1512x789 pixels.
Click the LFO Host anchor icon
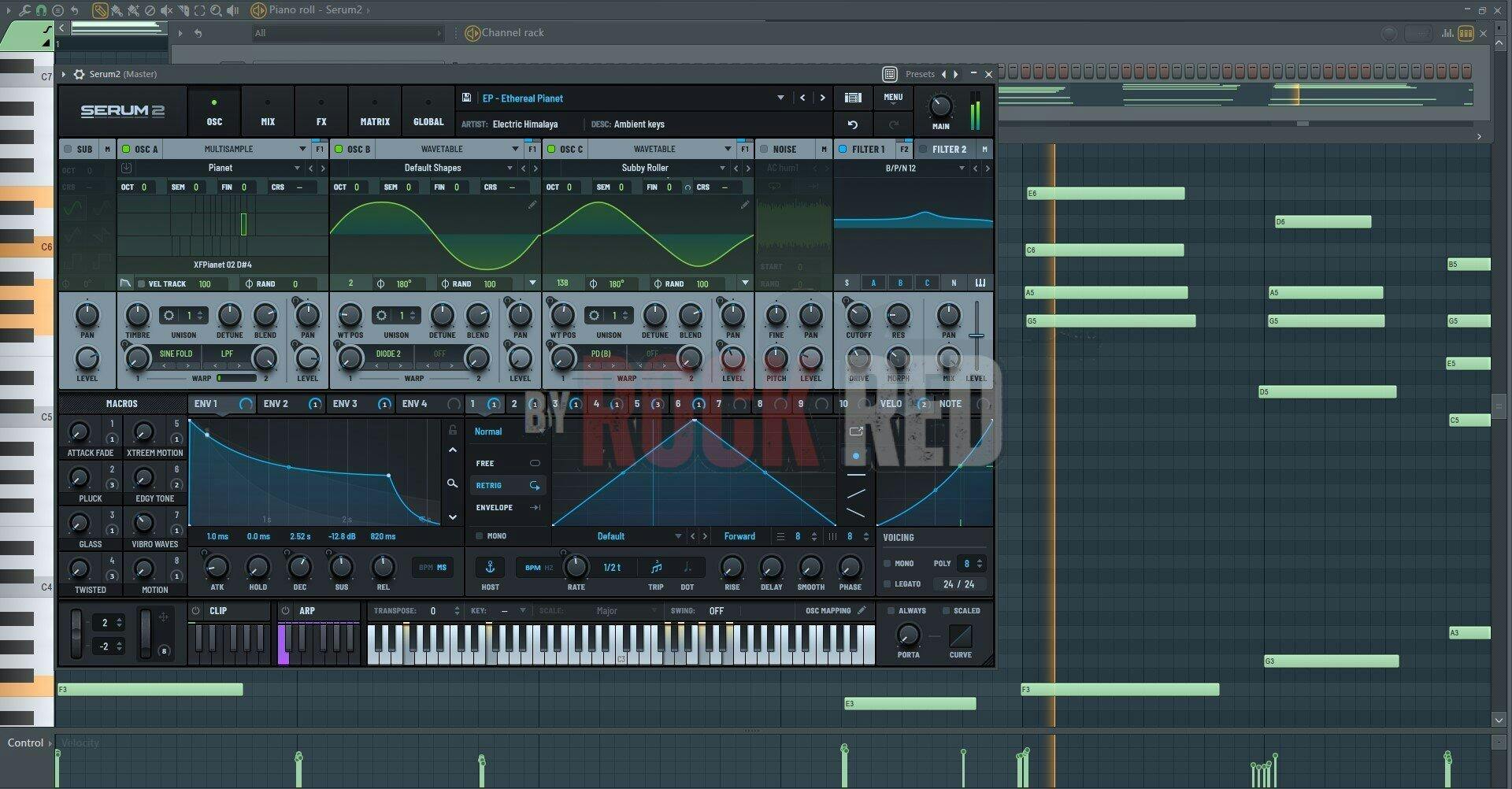[490, 567]
